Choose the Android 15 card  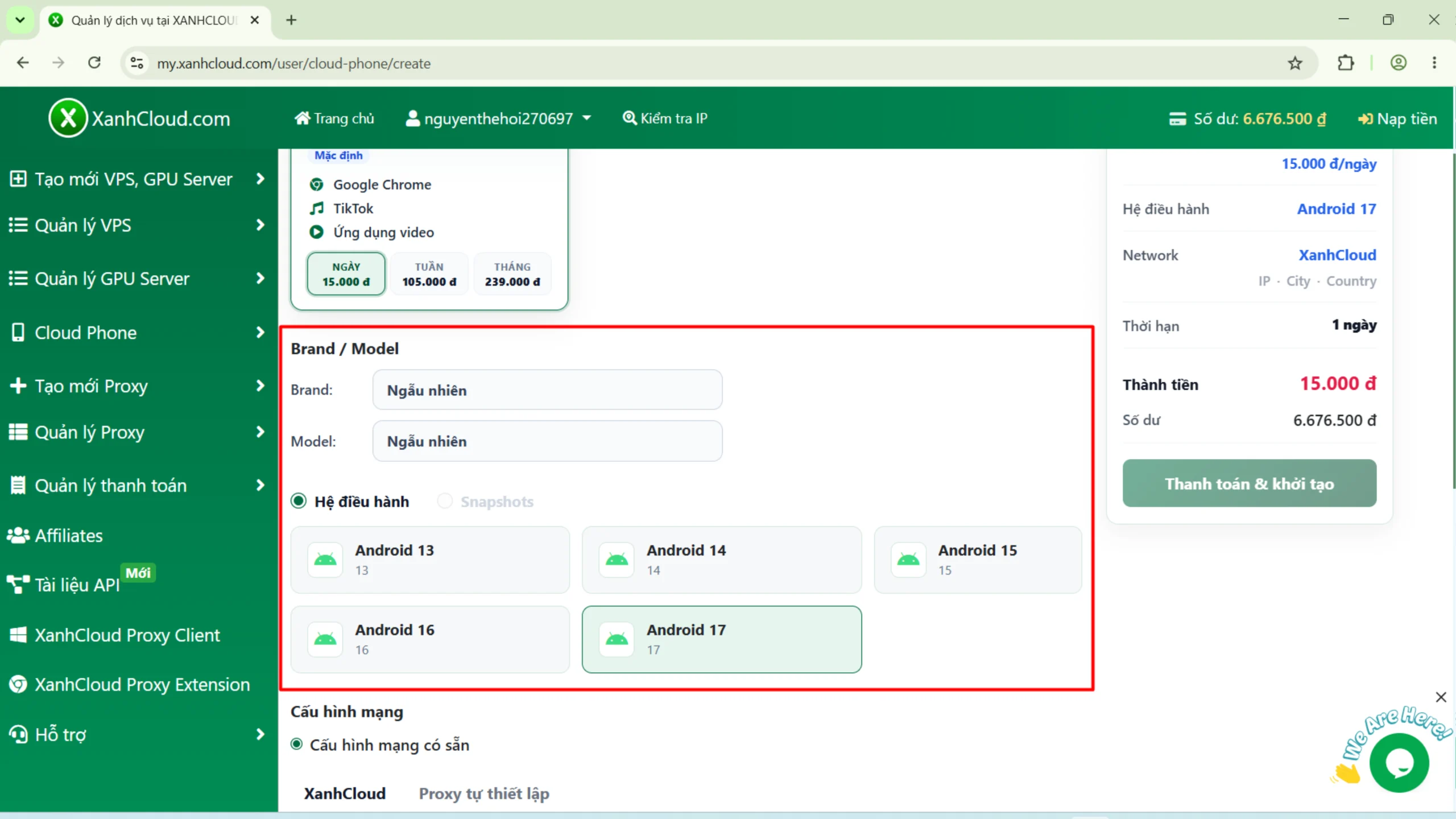(x=978, y=560)
